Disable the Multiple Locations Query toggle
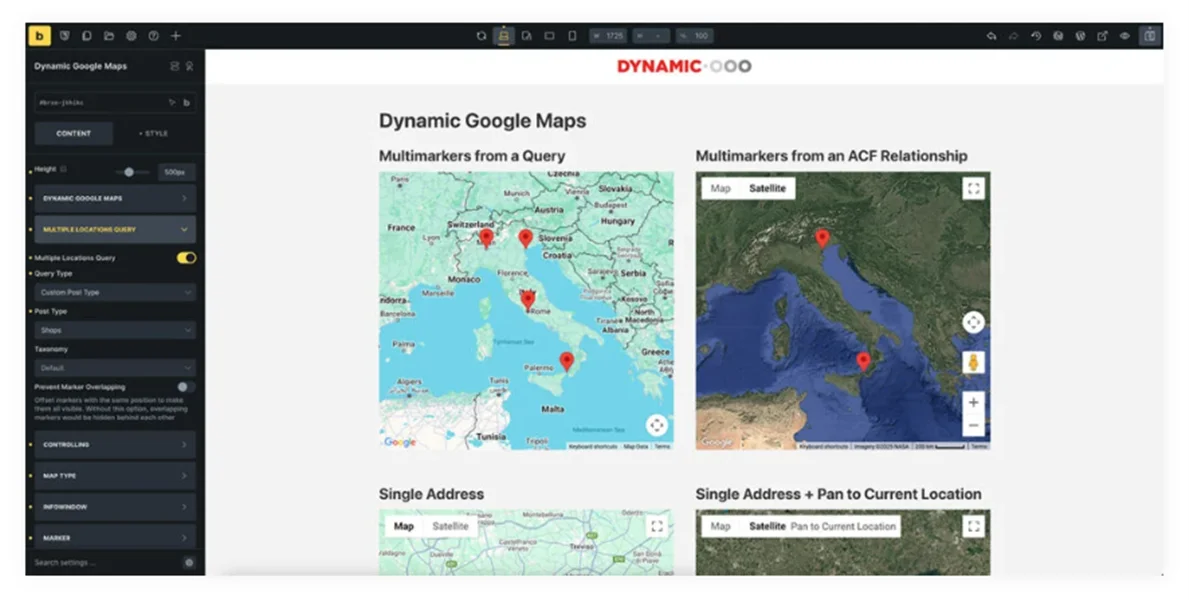The height and width of the screenshot is (600, 1189). [x=186, y=258]
